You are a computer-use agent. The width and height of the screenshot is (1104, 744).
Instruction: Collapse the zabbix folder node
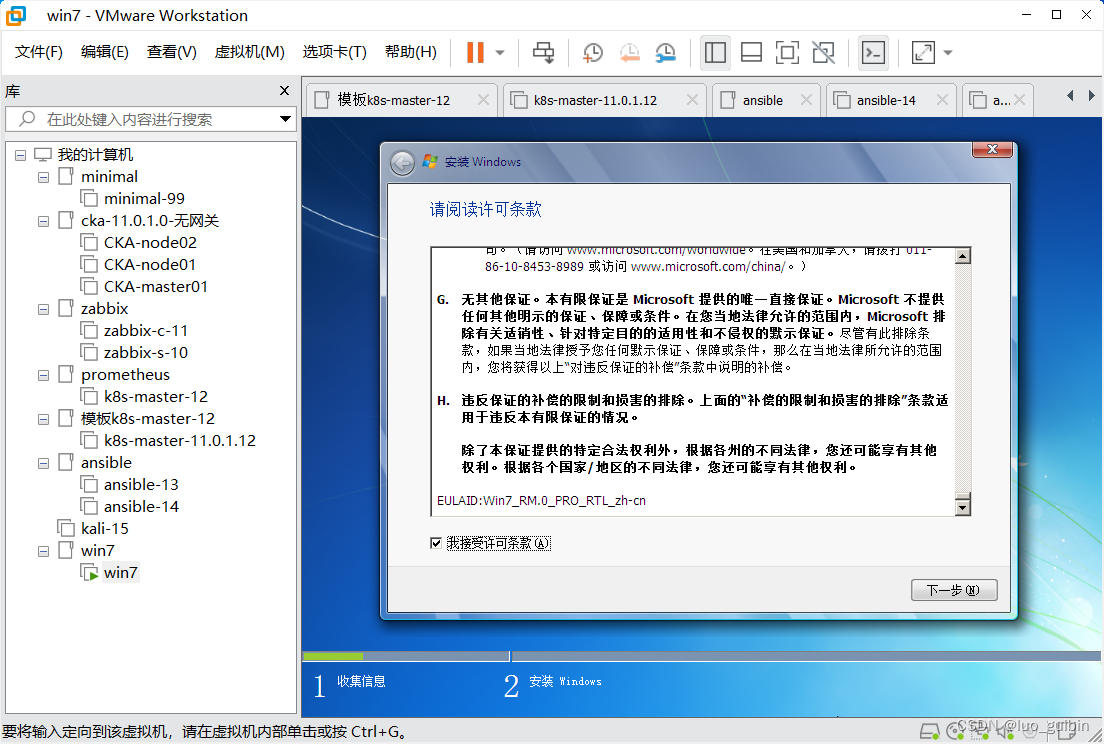43,309
